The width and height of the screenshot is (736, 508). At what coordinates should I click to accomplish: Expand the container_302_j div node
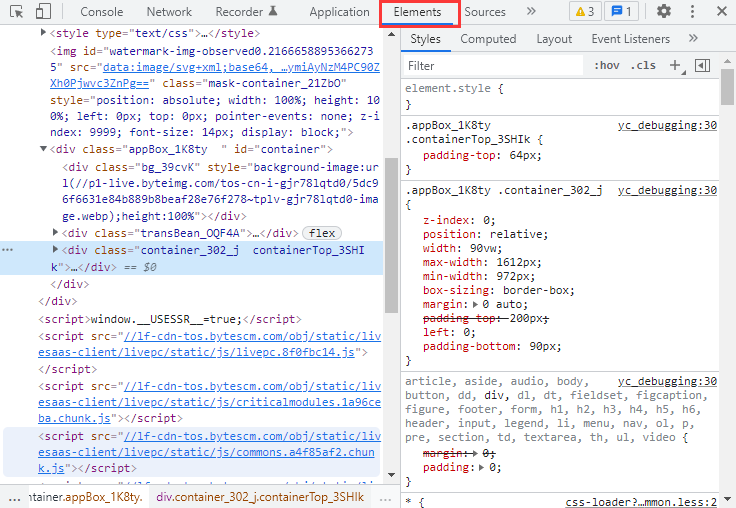(55, 249)
